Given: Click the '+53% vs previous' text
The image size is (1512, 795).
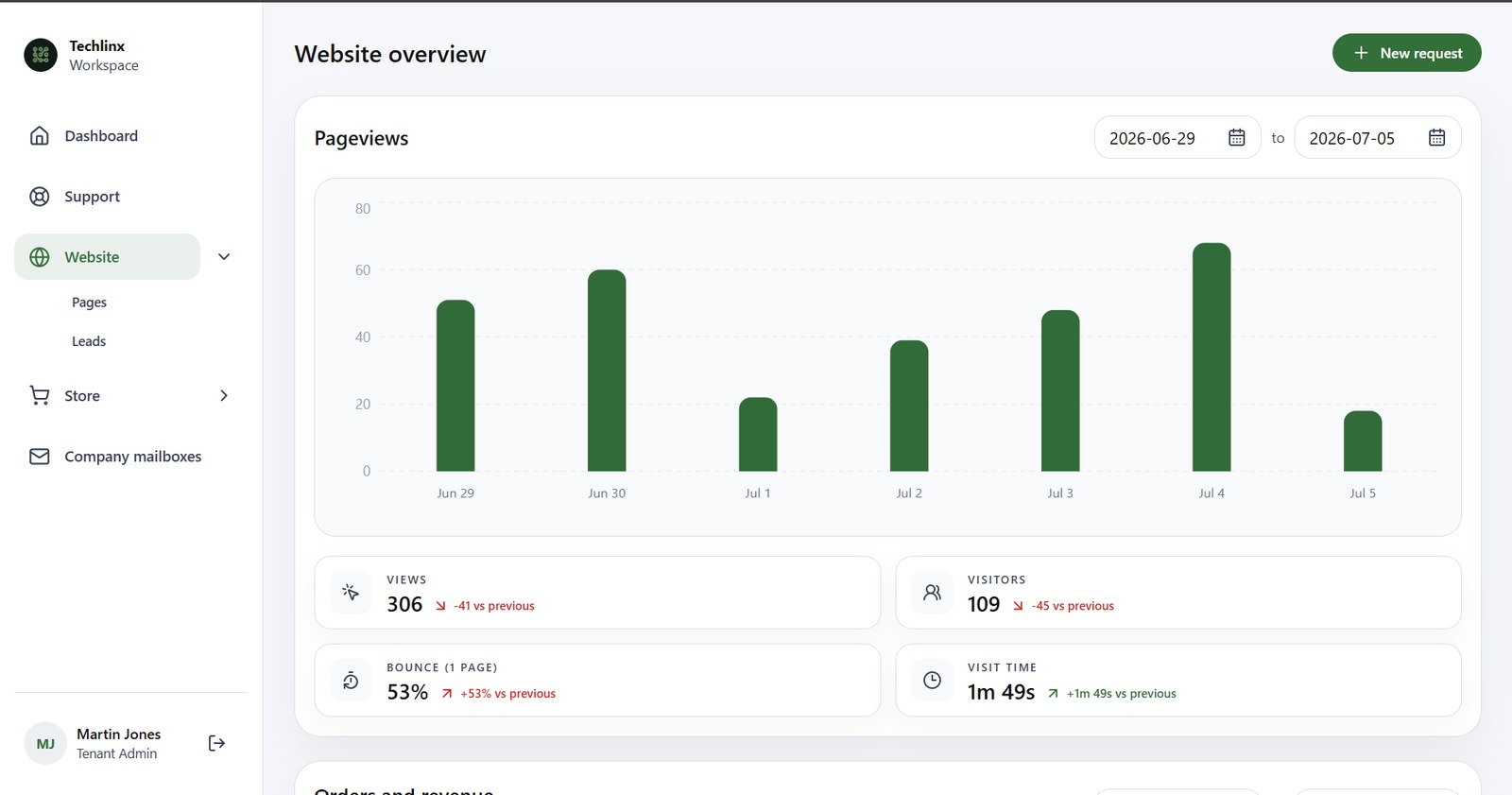Looking at the screenshot, I should [x=508, y=694].
